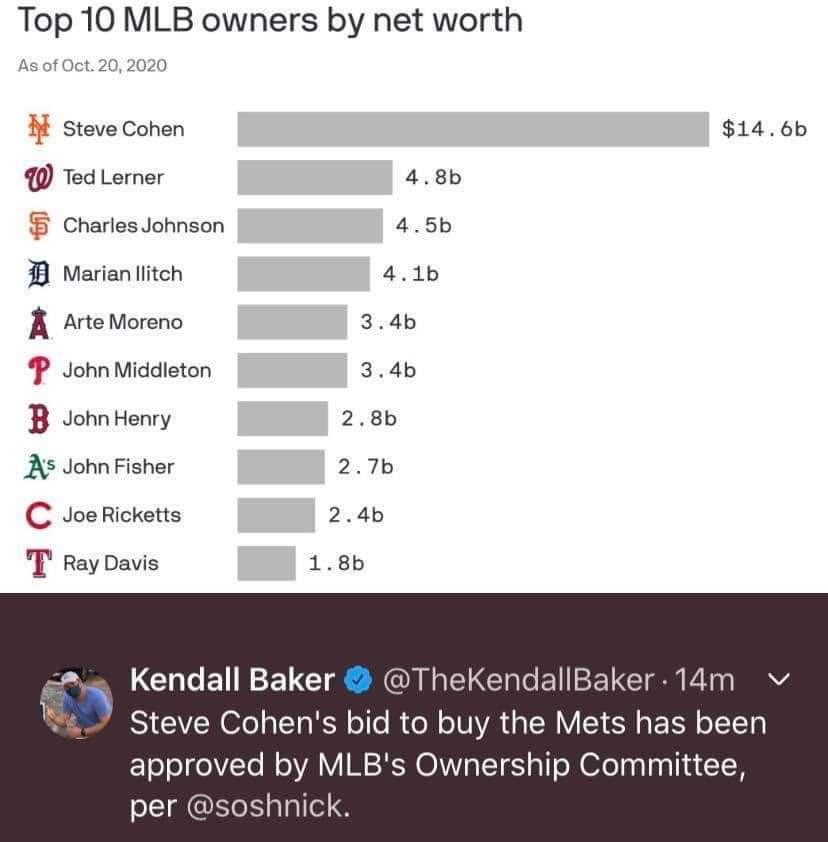Click the blue verified badge by Kendall Baker

(357, 680)
